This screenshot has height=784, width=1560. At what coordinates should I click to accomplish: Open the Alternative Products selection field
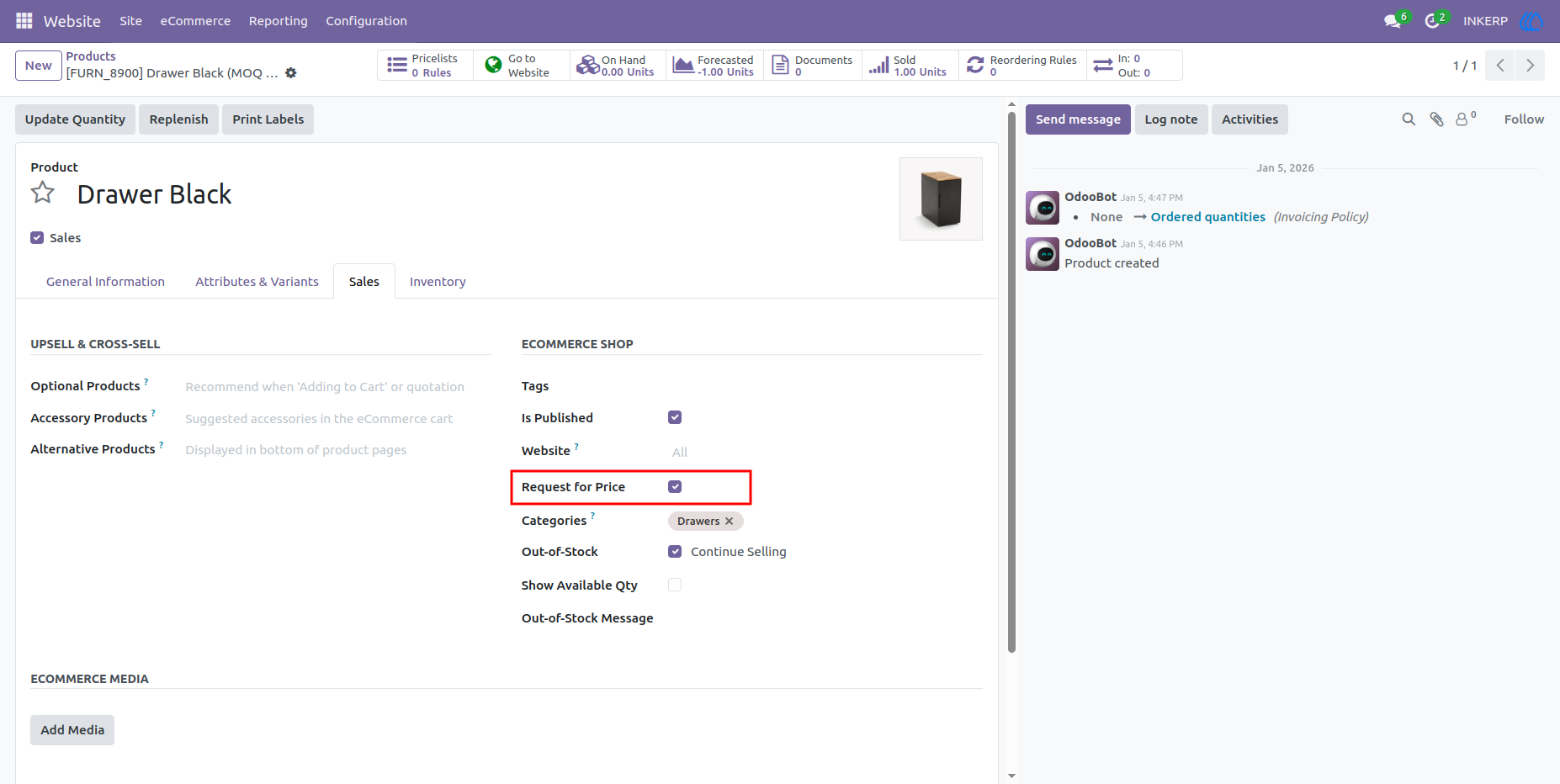(x=337, y=450)
